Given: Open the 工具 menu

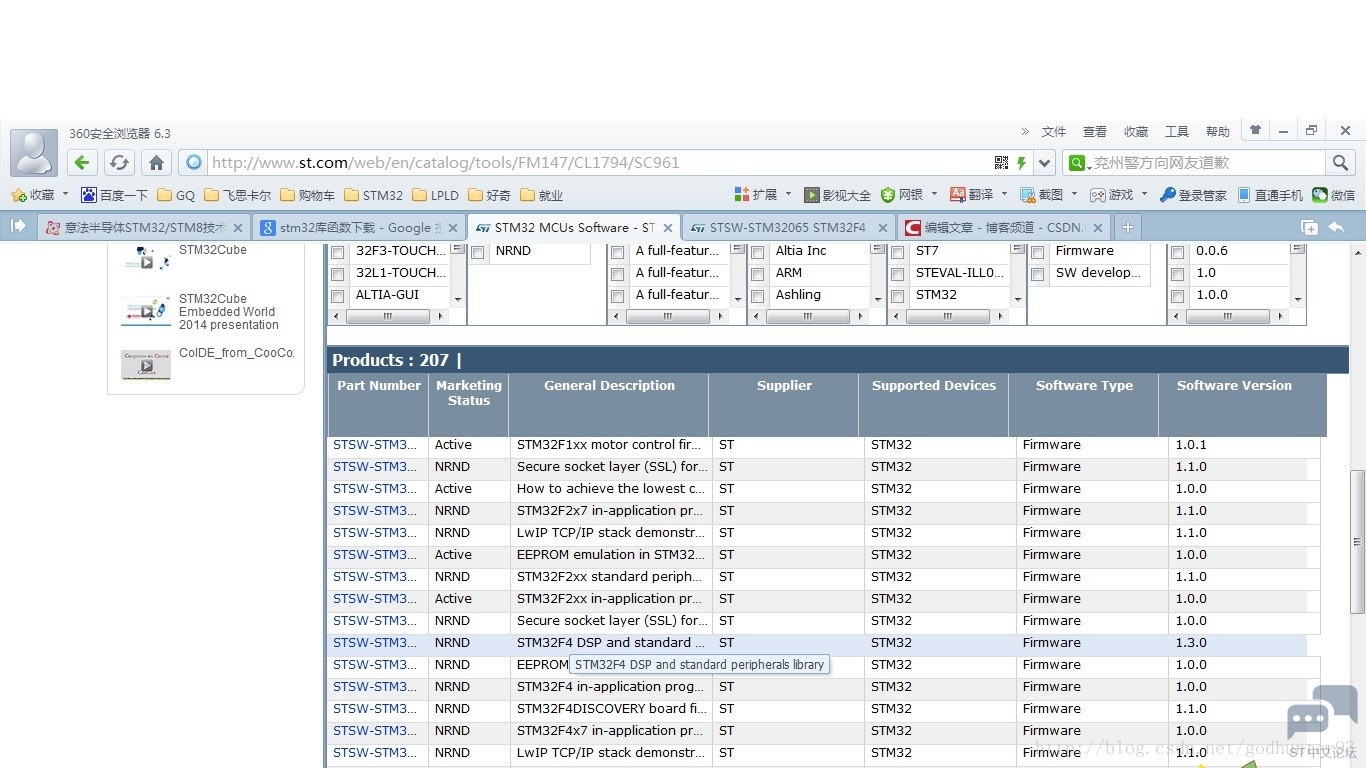Looking at the screenshot, I should tap(1177, 131).
